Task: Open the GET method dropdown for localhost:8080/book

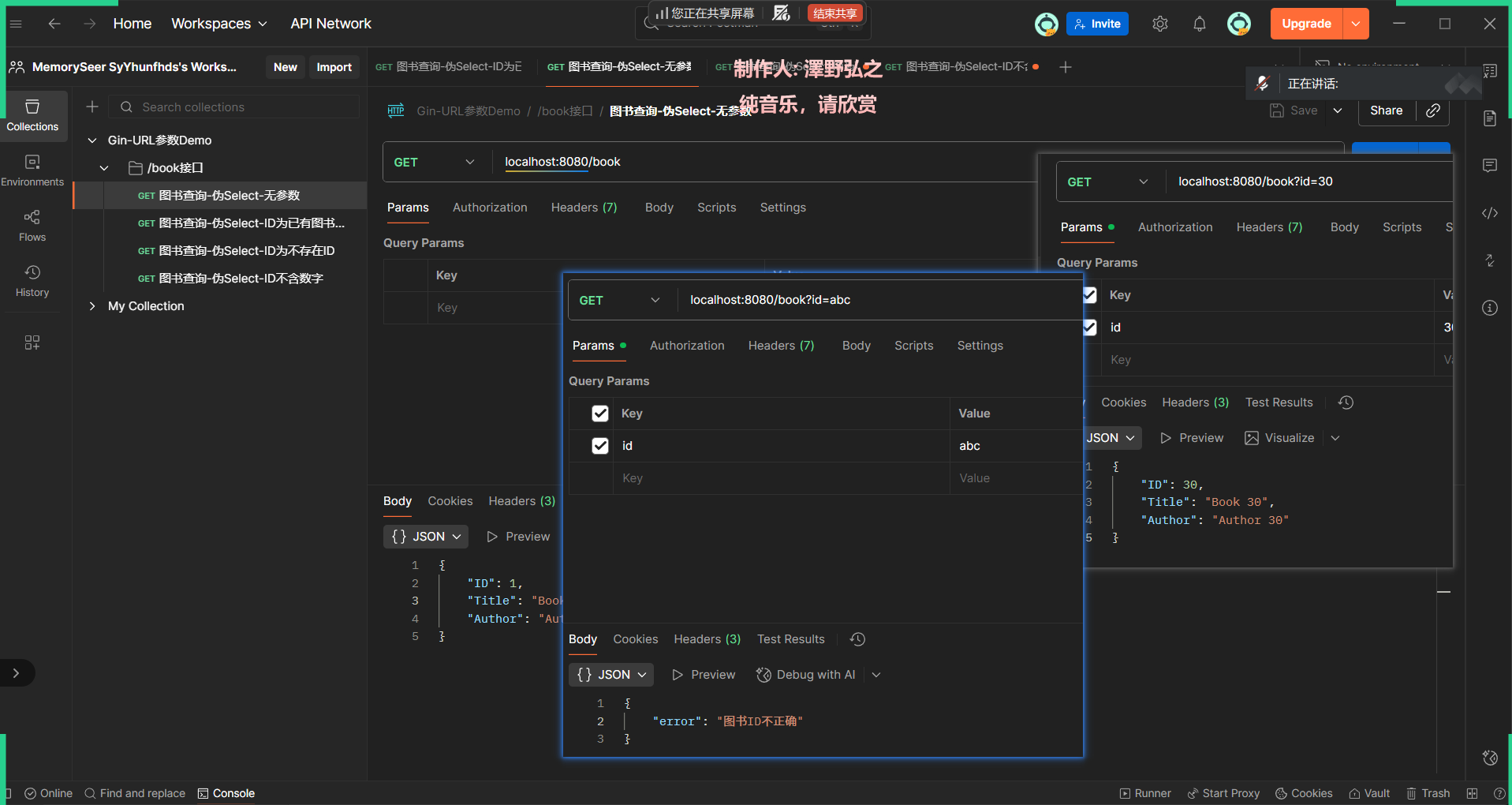Action: coord(435,162)
